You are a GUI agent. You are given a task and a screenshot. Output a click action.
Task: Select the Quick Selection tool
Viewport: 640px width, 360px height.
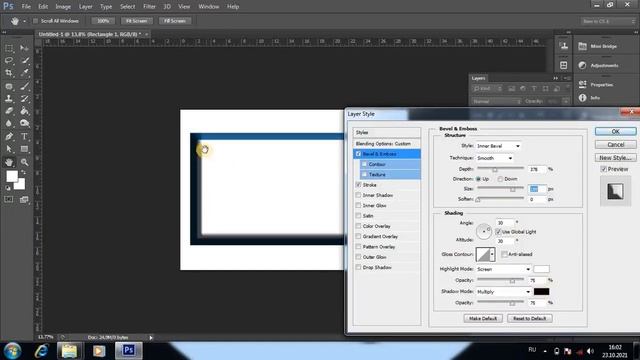[x=24, y=60]
